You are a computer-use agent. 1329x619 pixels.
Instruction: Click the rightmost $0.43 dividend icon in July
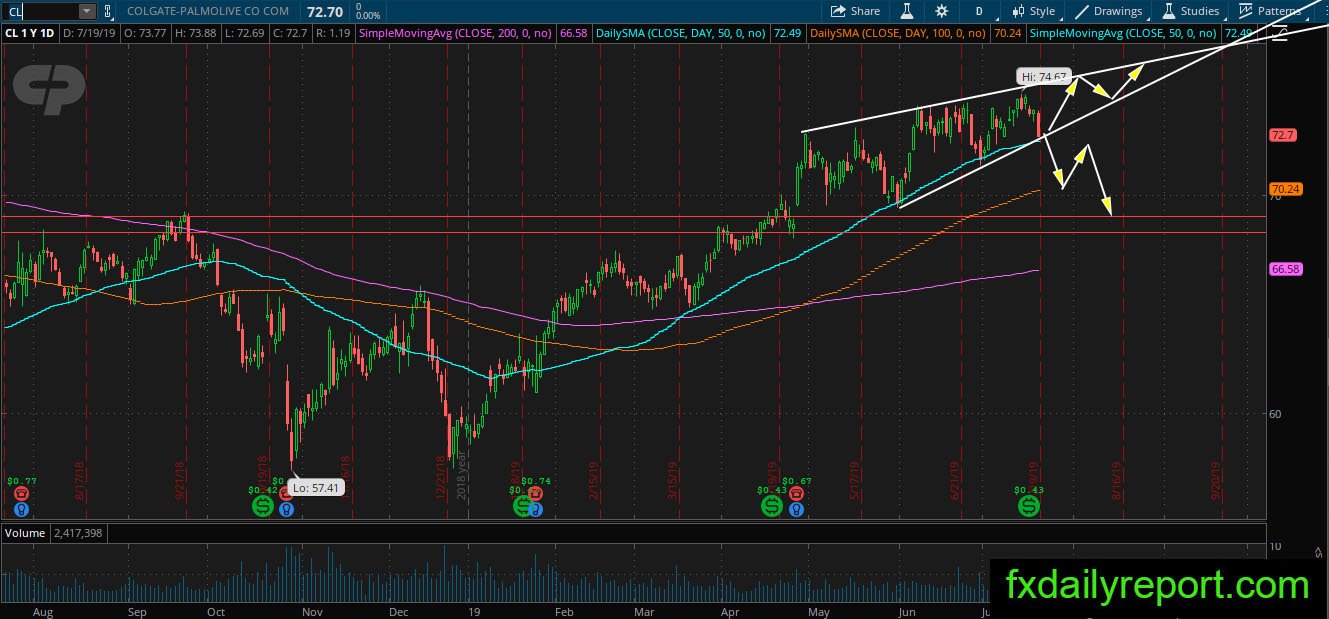1029,506
